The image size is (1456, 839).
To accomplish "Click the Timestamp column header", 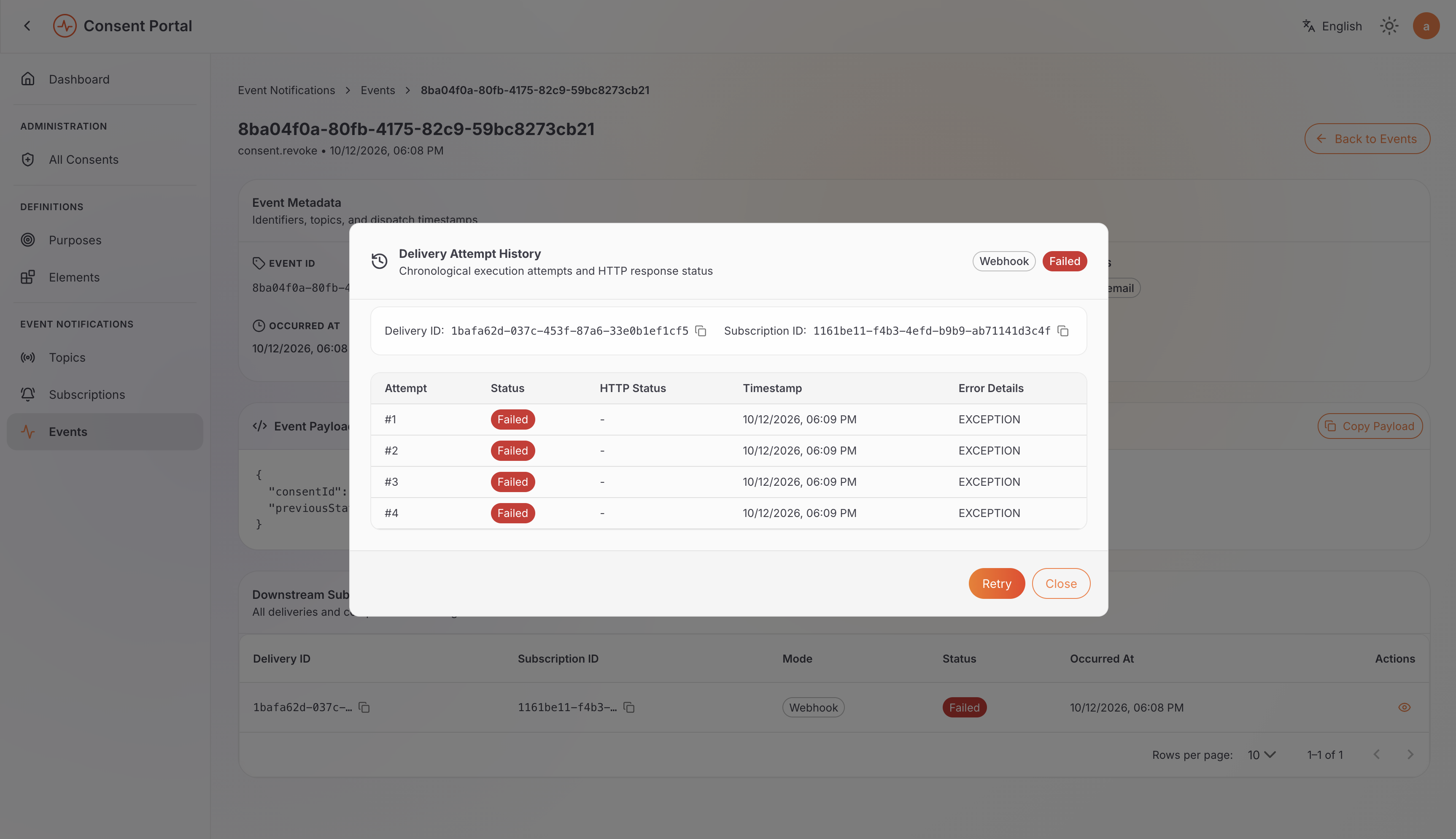I will coord(772,388).
